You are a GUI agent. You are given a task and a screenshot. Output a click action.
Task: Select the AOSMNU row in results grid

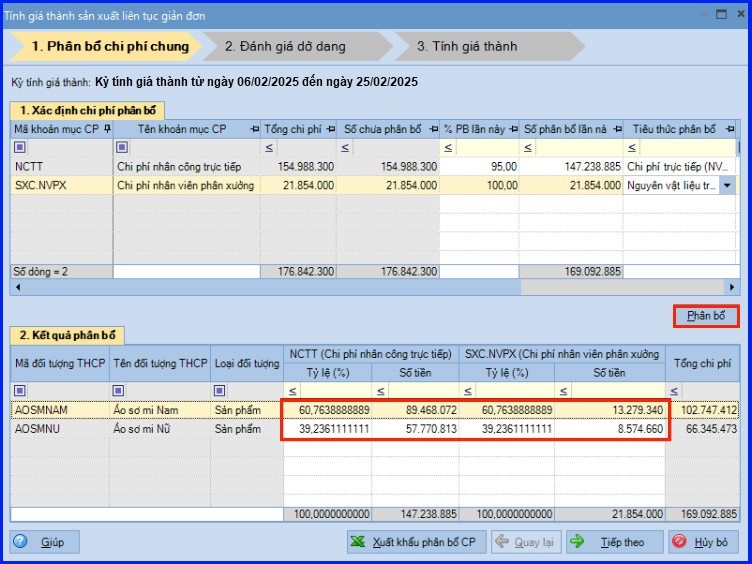(60, 428)
